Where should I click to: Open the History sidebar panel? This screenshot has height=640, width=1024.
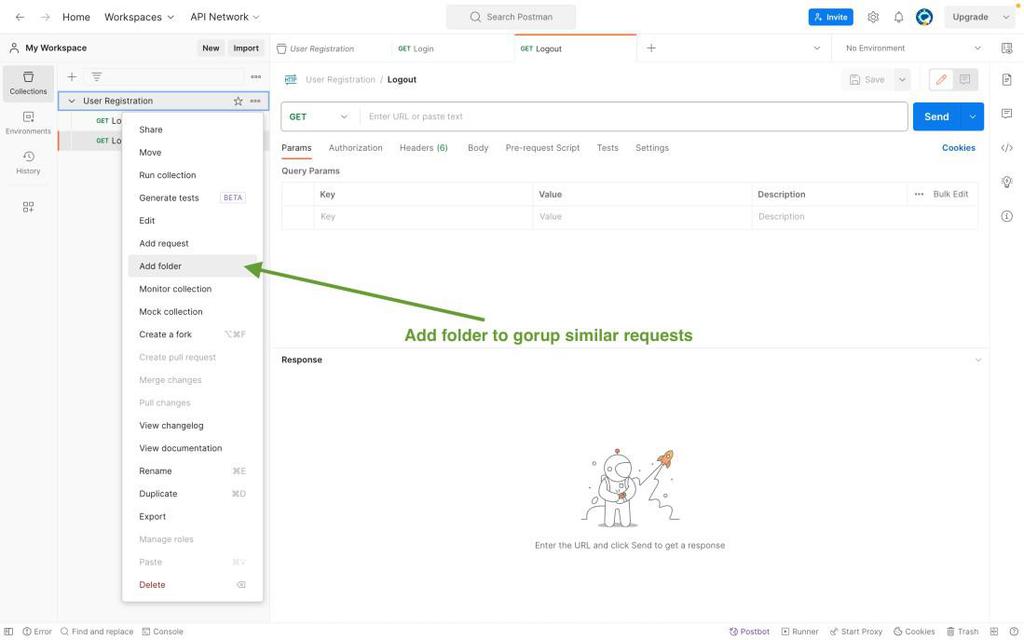tap(28, 163)
